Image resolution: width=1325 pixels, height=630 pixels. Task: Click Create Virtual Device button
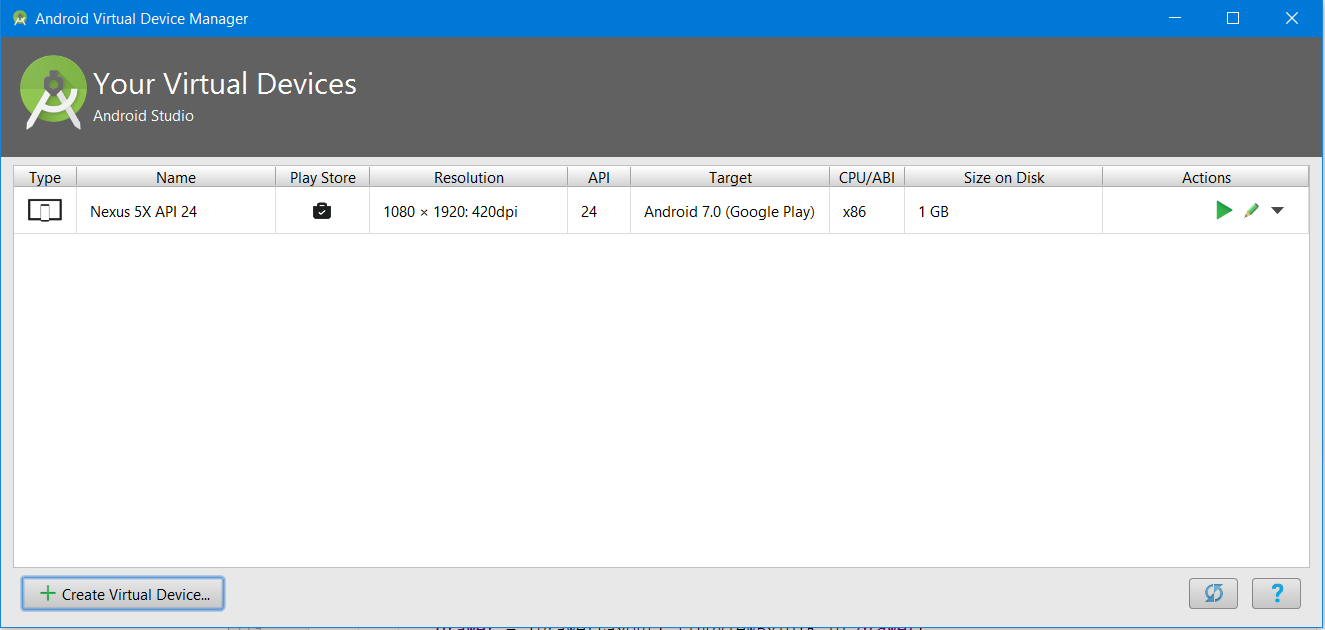tap(123, 594)
